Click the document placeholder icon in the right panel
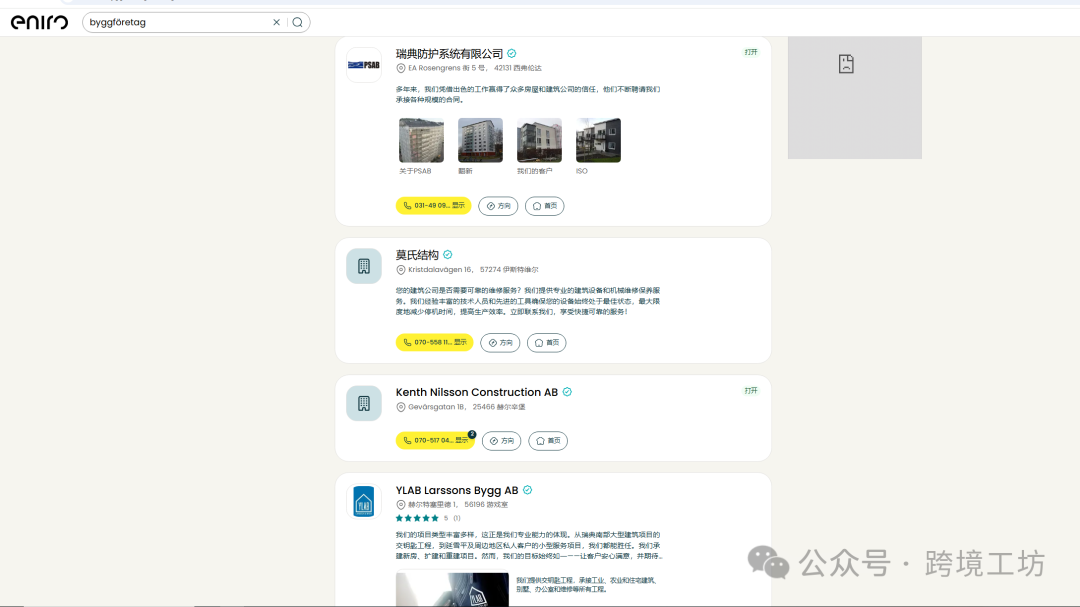The image size is (1080, 607). 845,63
